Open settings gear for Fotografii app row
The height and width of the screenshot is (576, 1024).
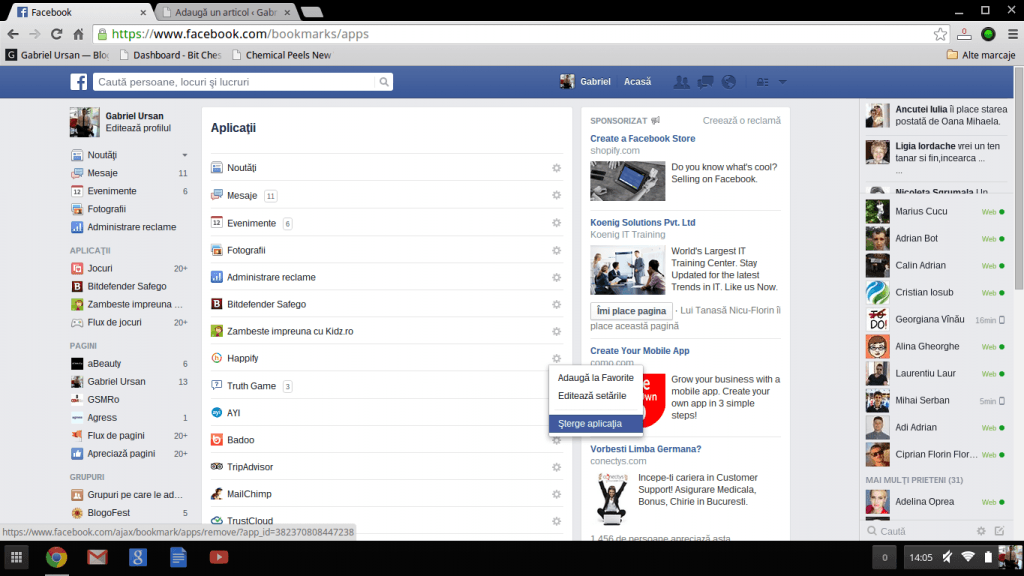coord(556,250)
